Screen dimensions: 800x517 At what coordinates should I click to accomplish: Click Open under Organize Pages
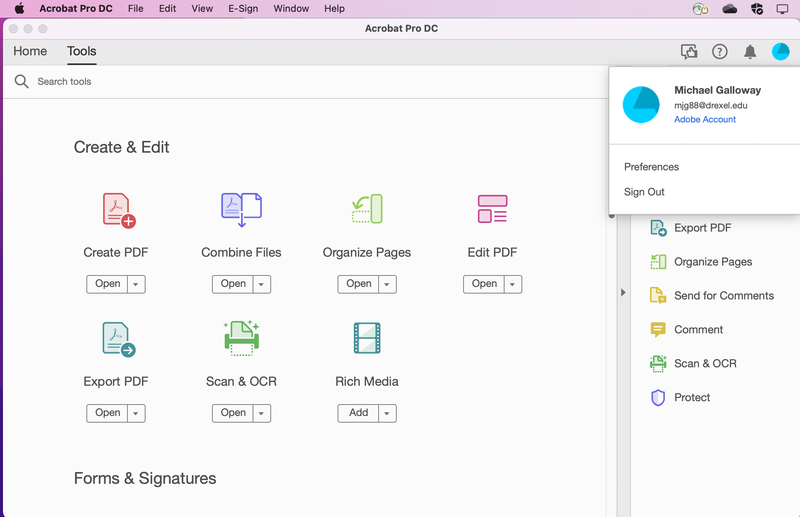(358, 284)
